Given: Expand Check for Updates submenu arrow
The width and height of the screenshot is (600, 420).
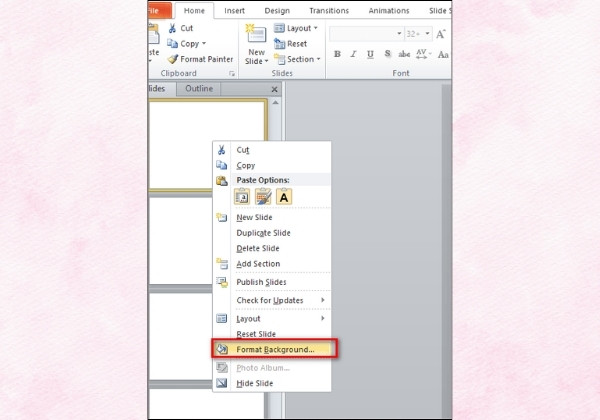Looking at the screenshot, I should pyautogui.click(x=323, y=300).
